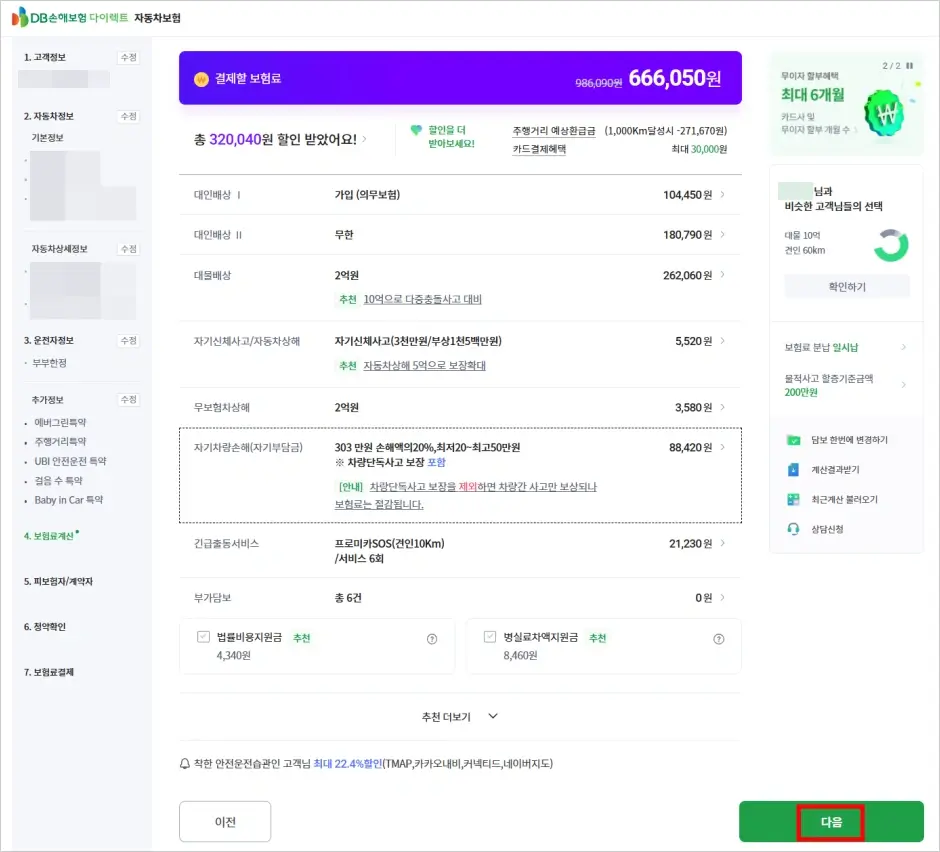Click the 계산결과받기 document icon
The width and height of the screenshot is (940, 852).
tap(793, 469)
